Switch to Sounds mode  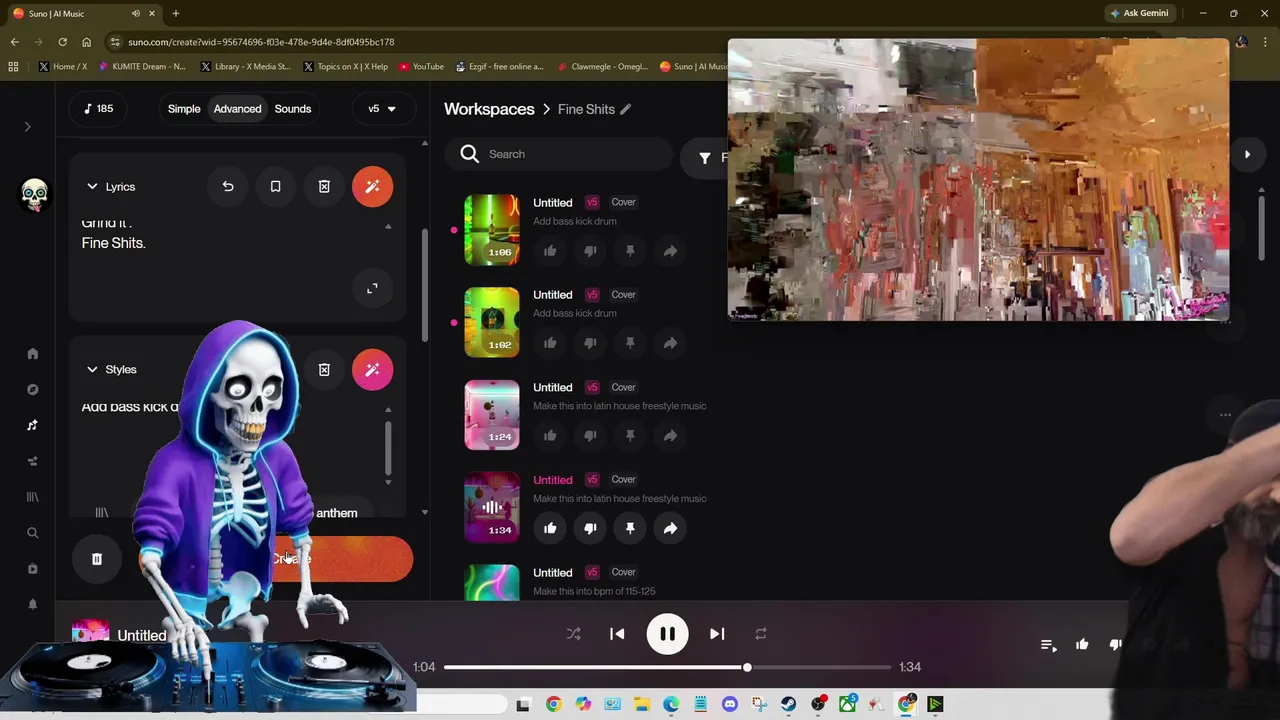pos(293,109)
